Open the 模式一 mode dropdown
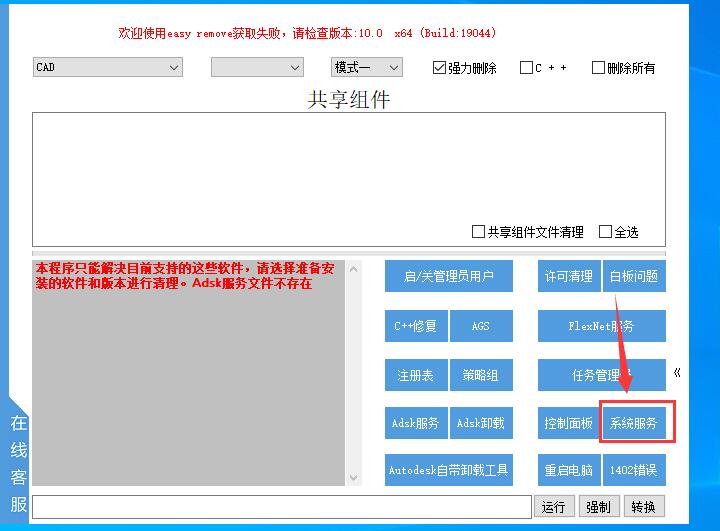This screenshot has height=531, width=720. (x=367, y=67)
